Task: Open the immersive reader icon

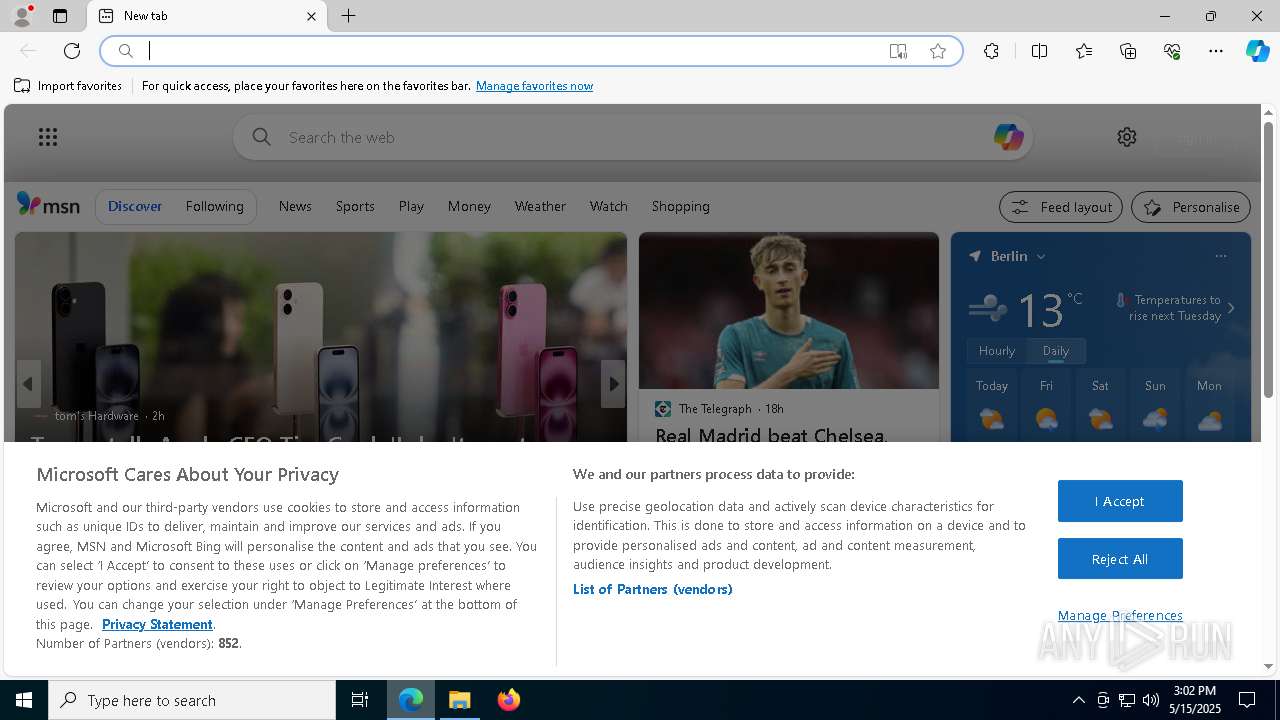Action: tap(898, 51)
